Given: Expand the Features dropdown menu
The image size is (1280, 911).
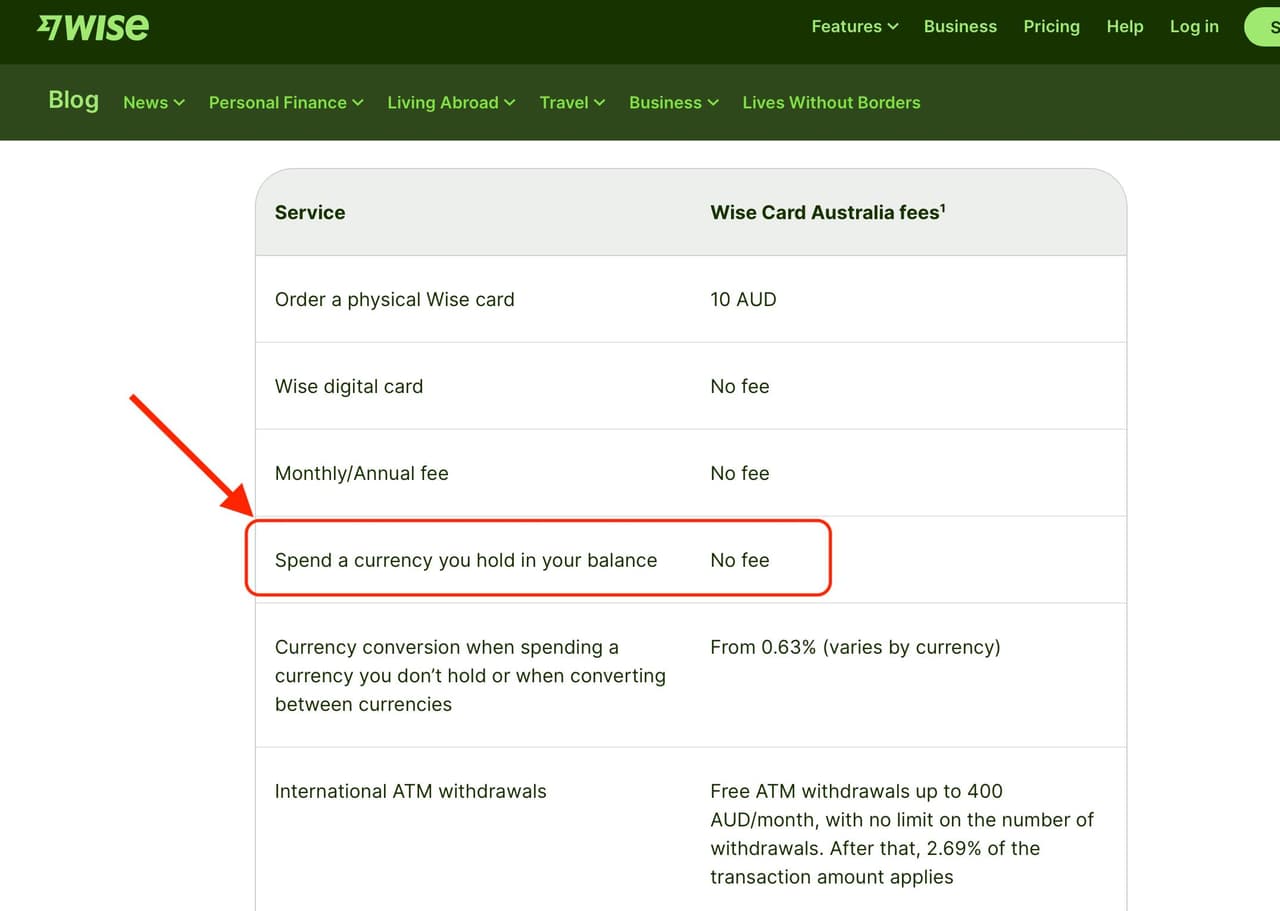Looking at the screenshot, I should pos(855,27).
